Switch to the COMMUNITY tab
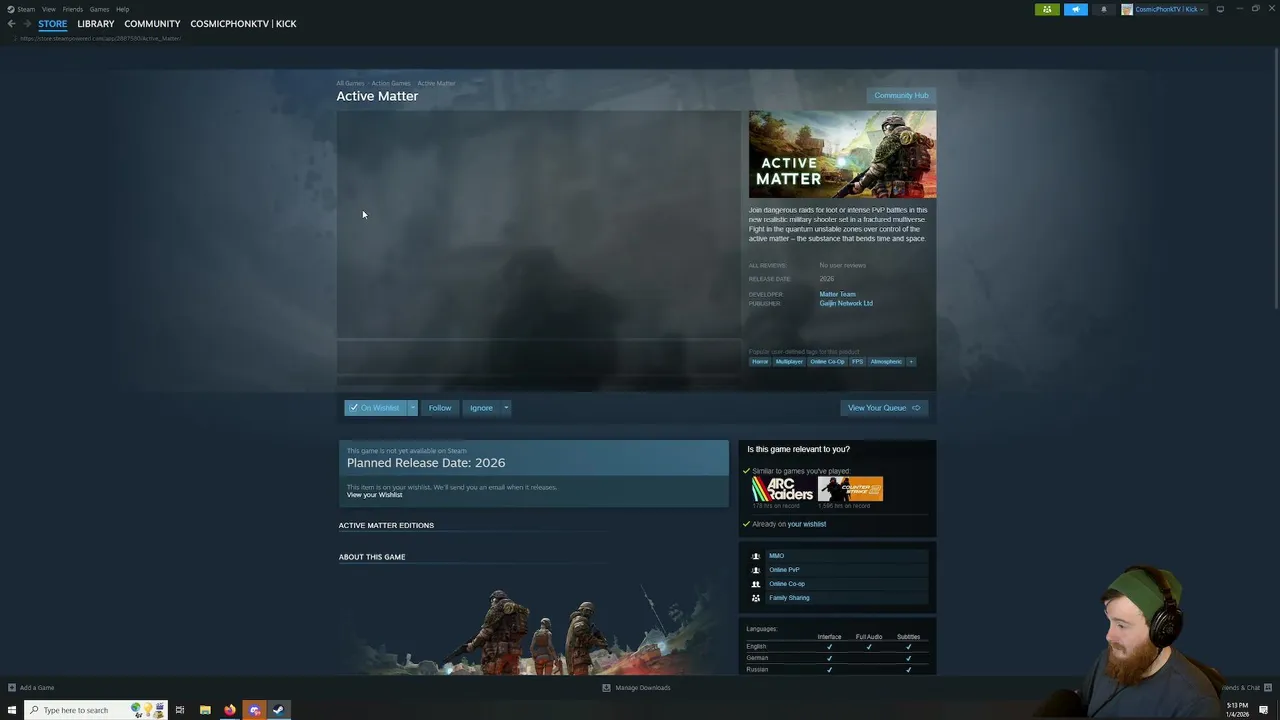 point(152,24)
